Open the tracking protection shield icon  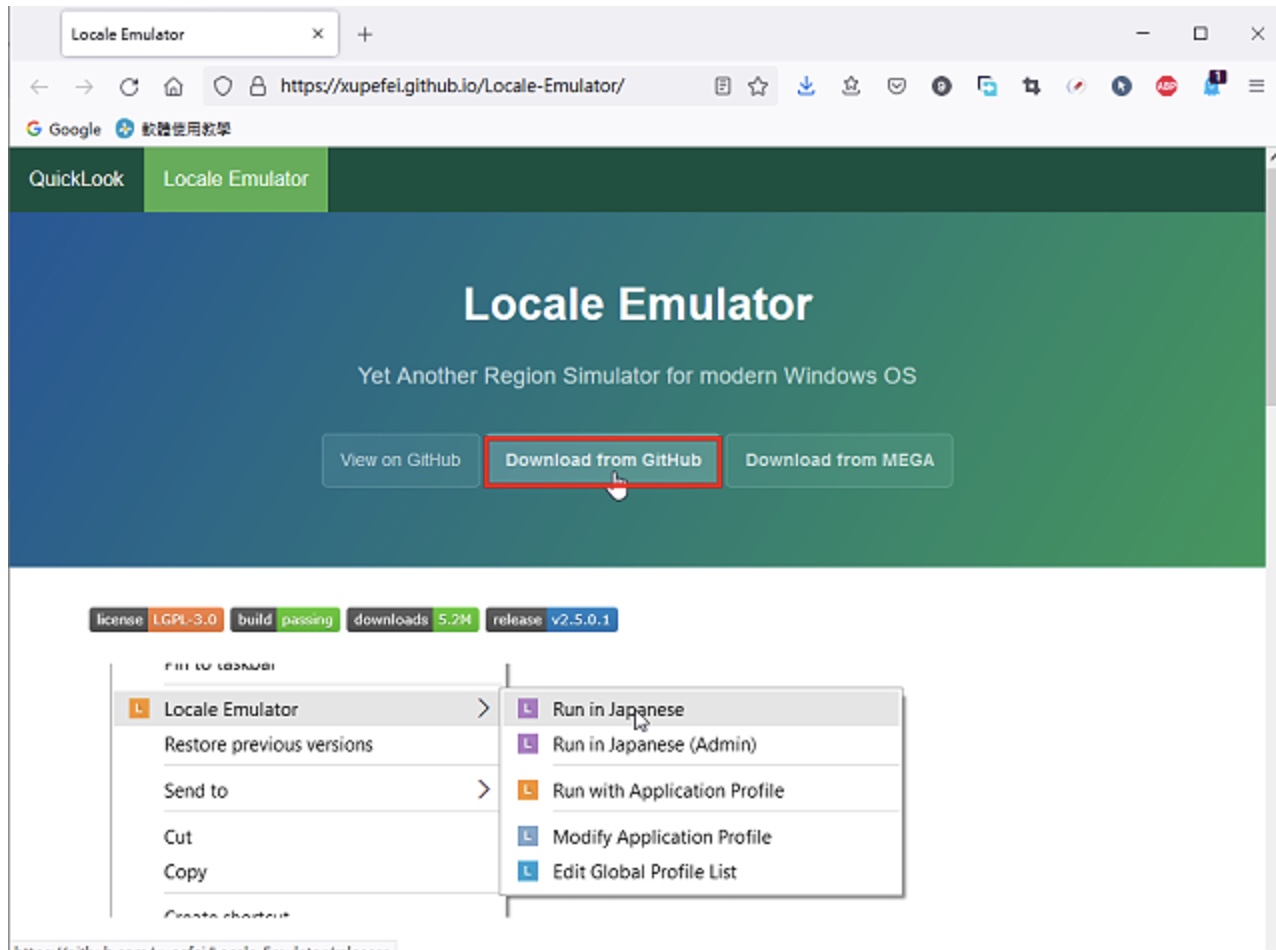pyautogui.click(x=223, y=86)
